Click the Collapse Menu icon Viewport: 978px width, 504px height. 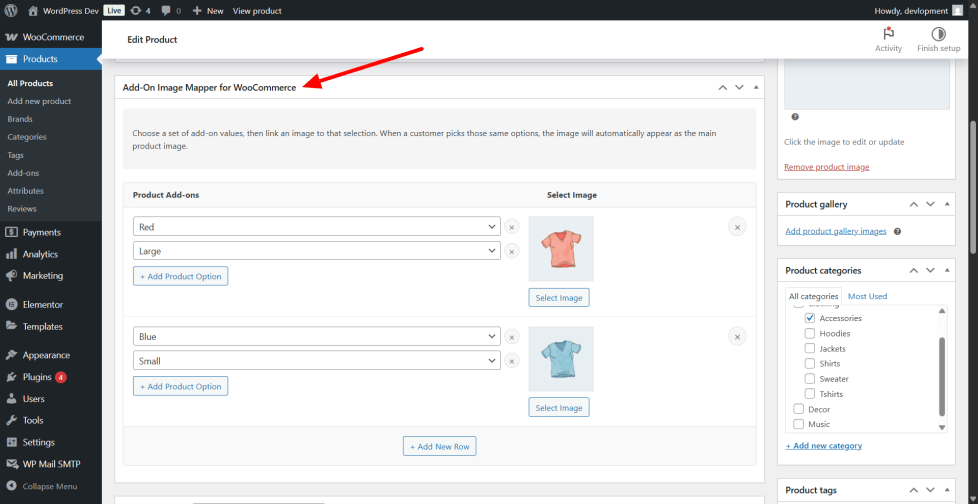coord(11,487)
